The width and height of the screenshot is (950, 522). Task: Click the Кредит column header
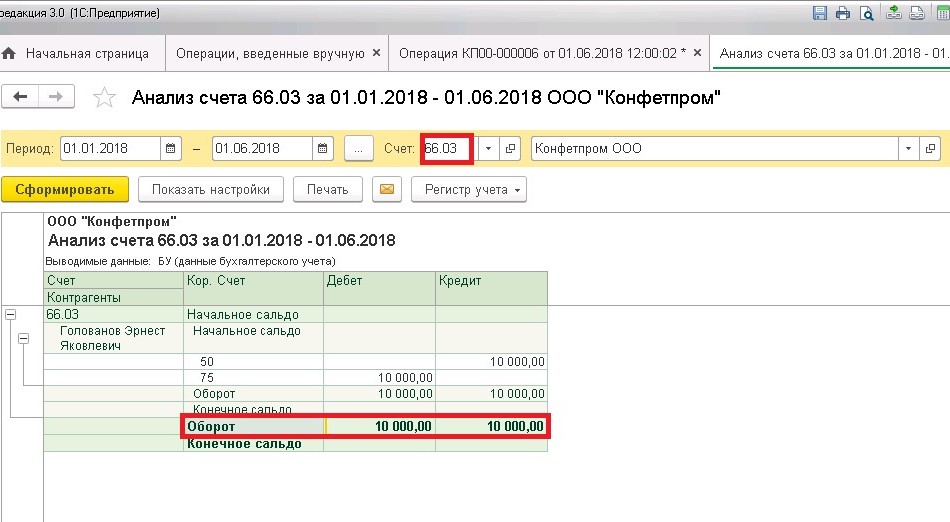(491, 289)
